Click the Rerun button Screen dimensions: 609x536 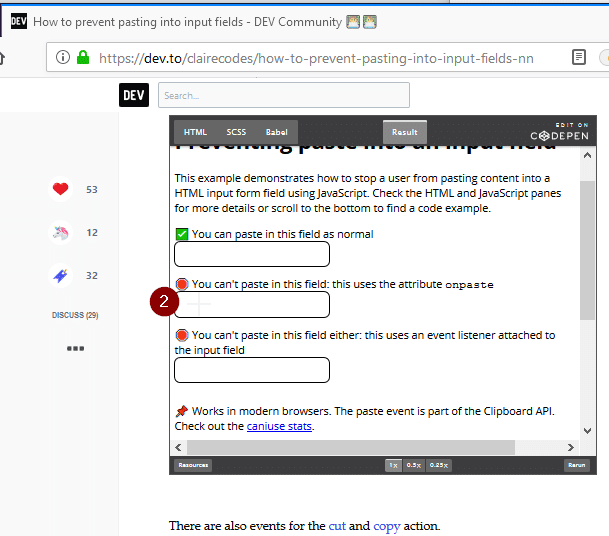pyautogui.click(x=577, y=465)
